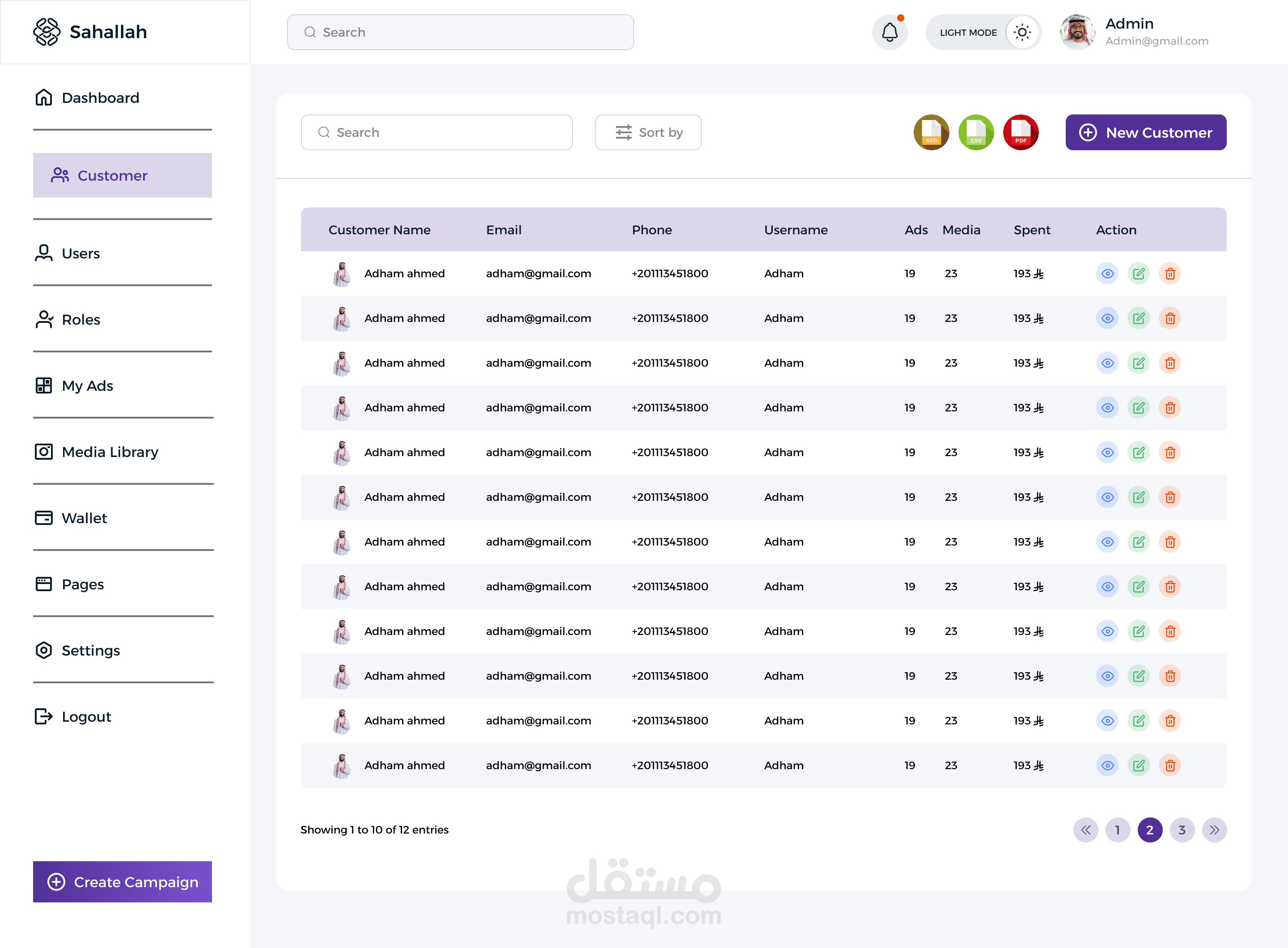The width and height of the screenshot is (1288, 948).
Task: Export table as SVG file
Action: click(x=931, y=132)
